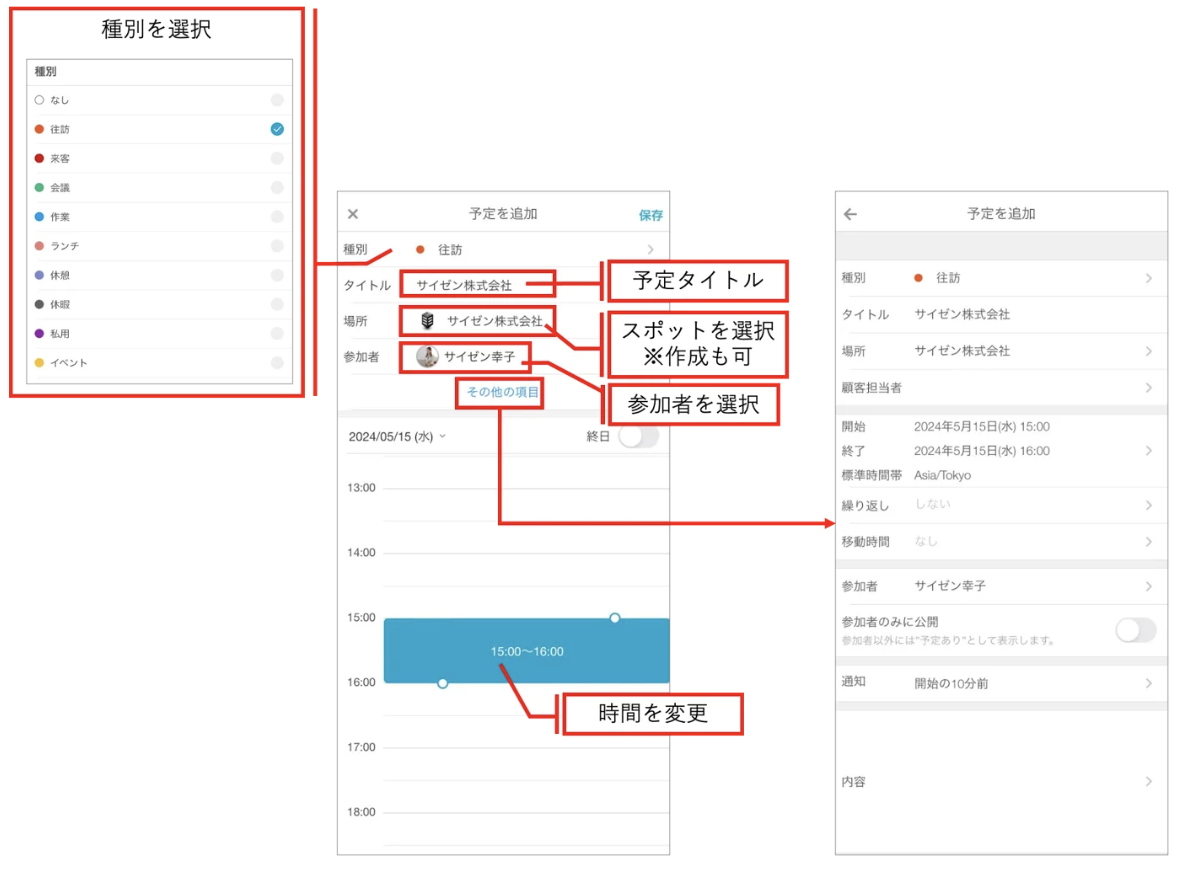Click the top handle of time block
Viewport: 1184px width, 870px height.
click(615, 618)
